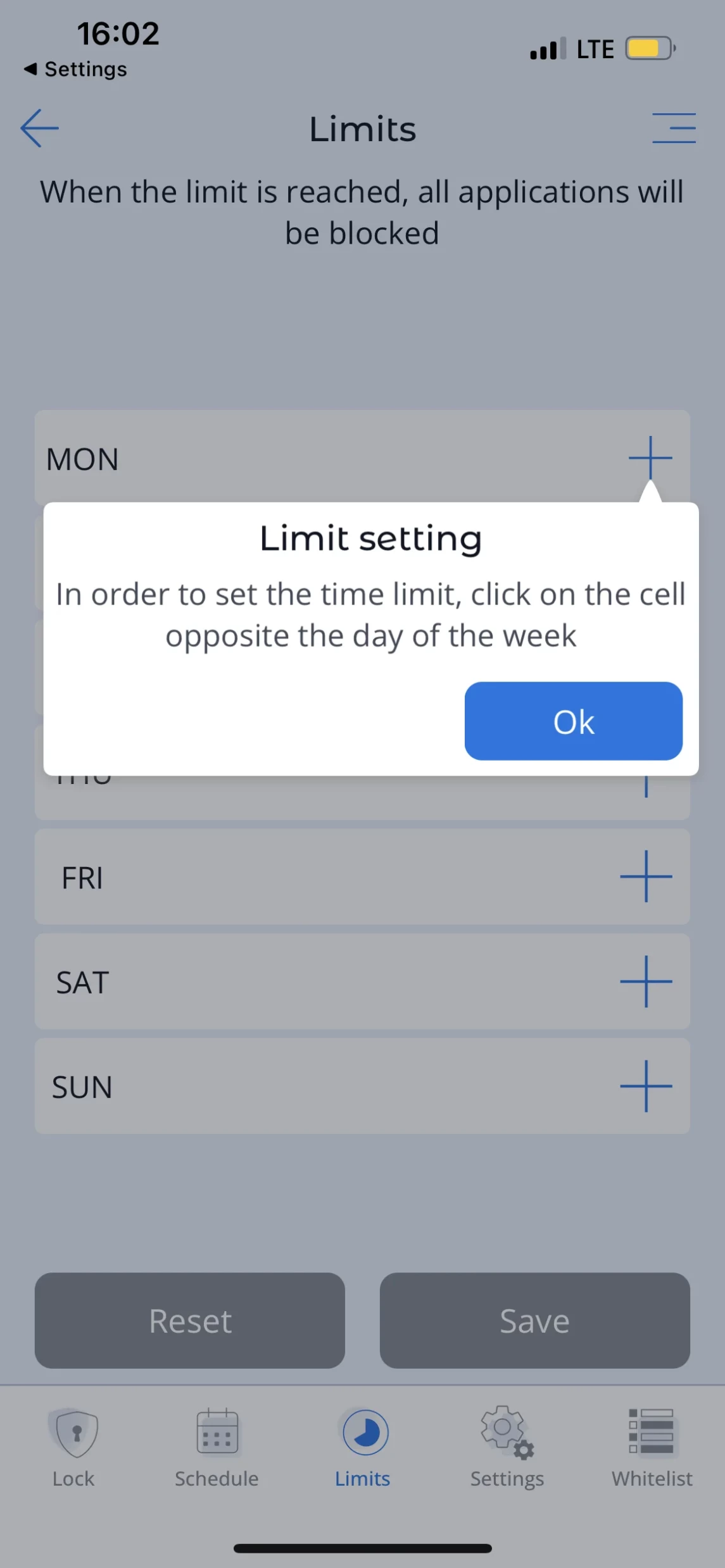Tap the back arrow icon
The height and width of the screenshot is (1568, 725).
pos(39,128)
